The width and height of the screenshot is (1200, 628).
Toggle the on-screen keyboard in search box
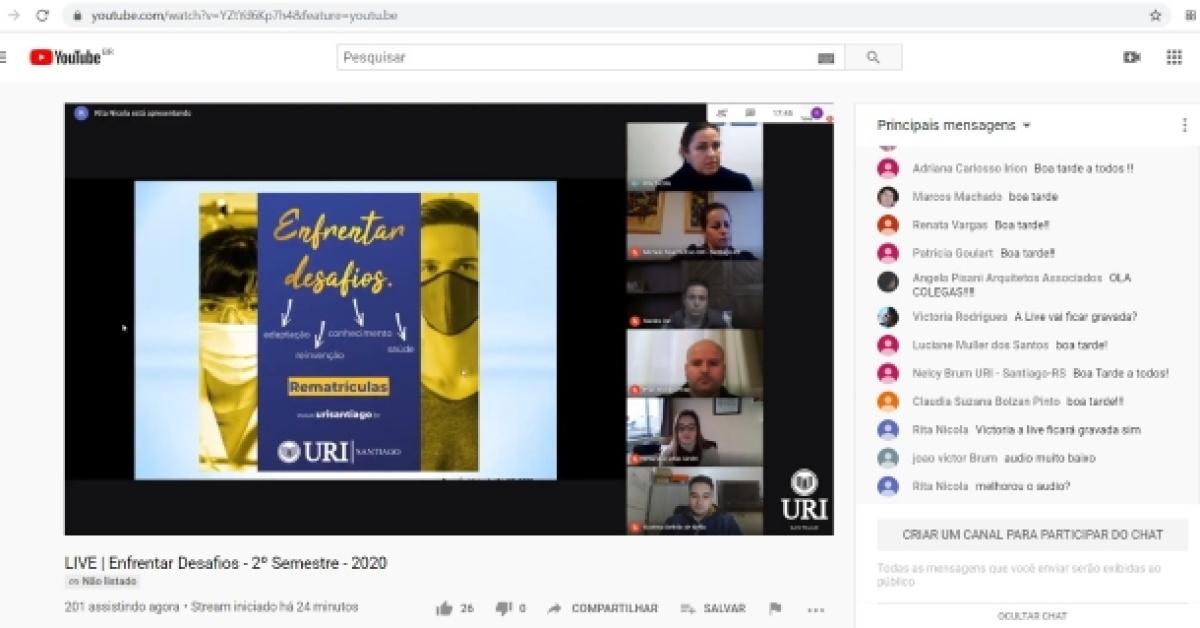[x=825, y=58]
